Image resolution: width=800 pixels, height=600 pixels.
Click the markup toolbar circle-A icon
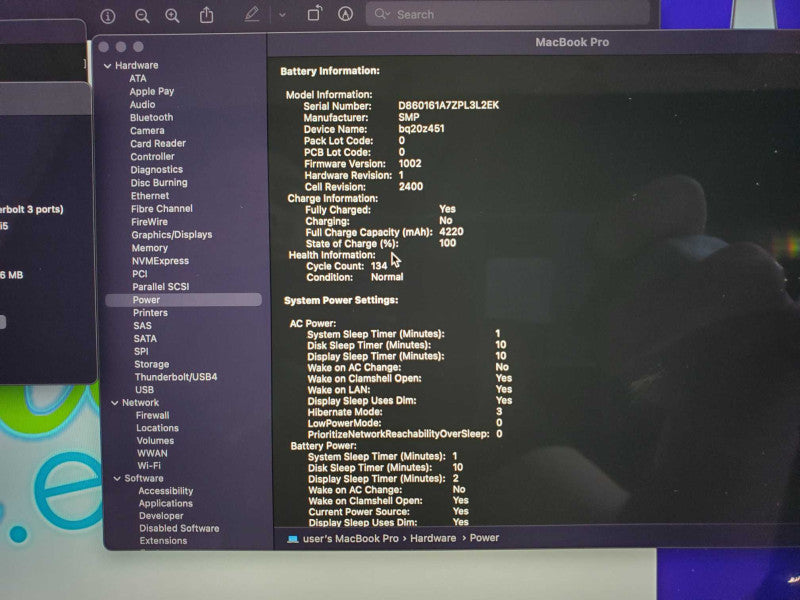(x=345, y=14)
